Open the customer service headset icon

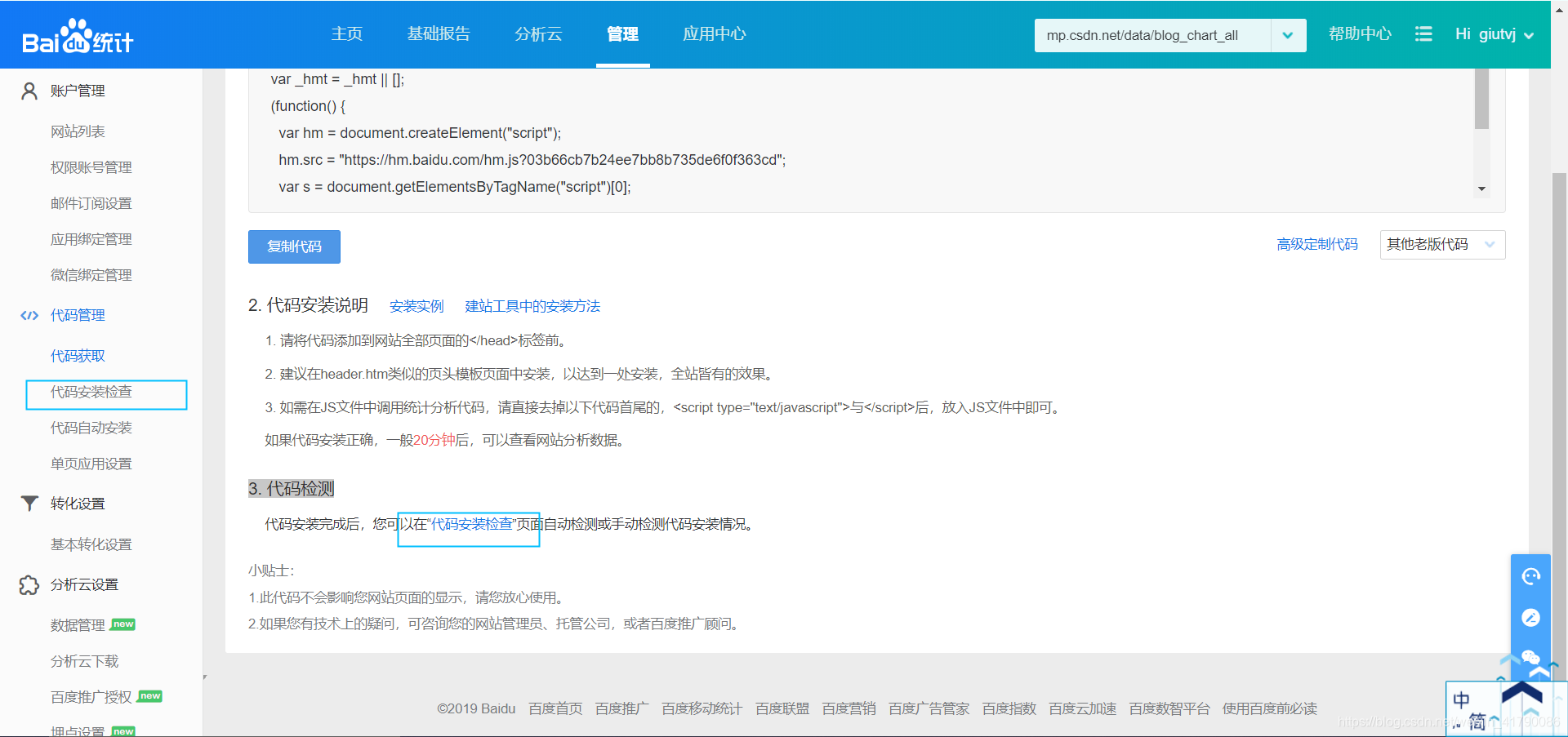click(1530, 577)
